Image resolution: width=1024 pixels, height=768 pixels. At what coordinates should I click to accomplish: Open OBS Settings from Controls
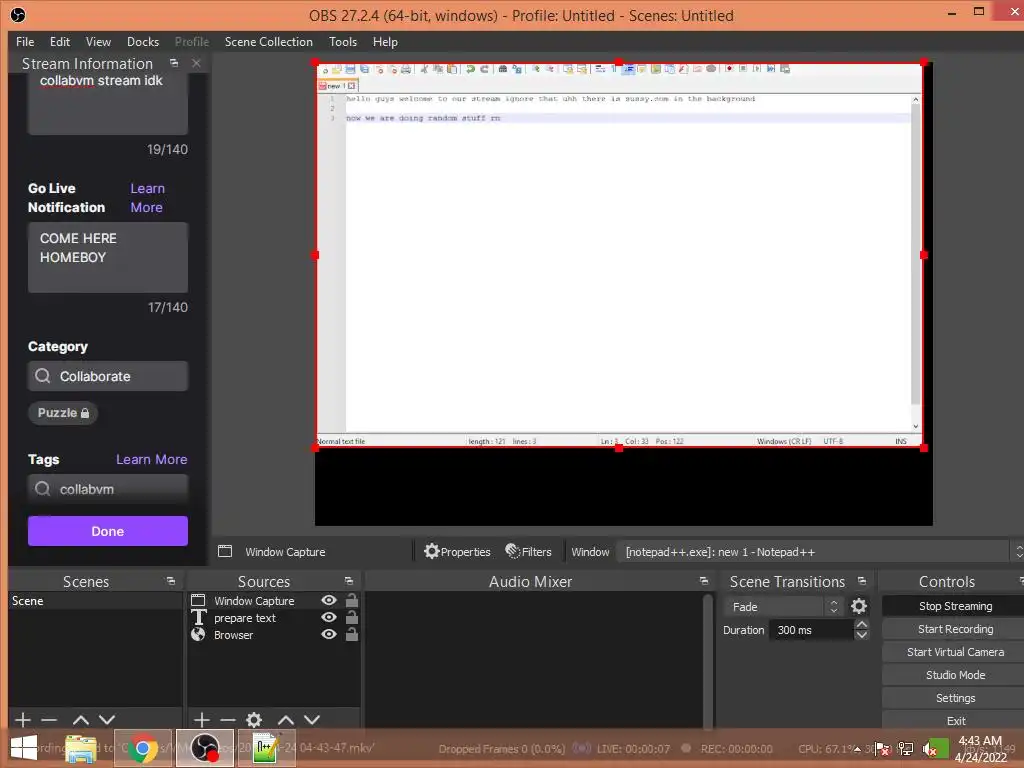[955, 698]
